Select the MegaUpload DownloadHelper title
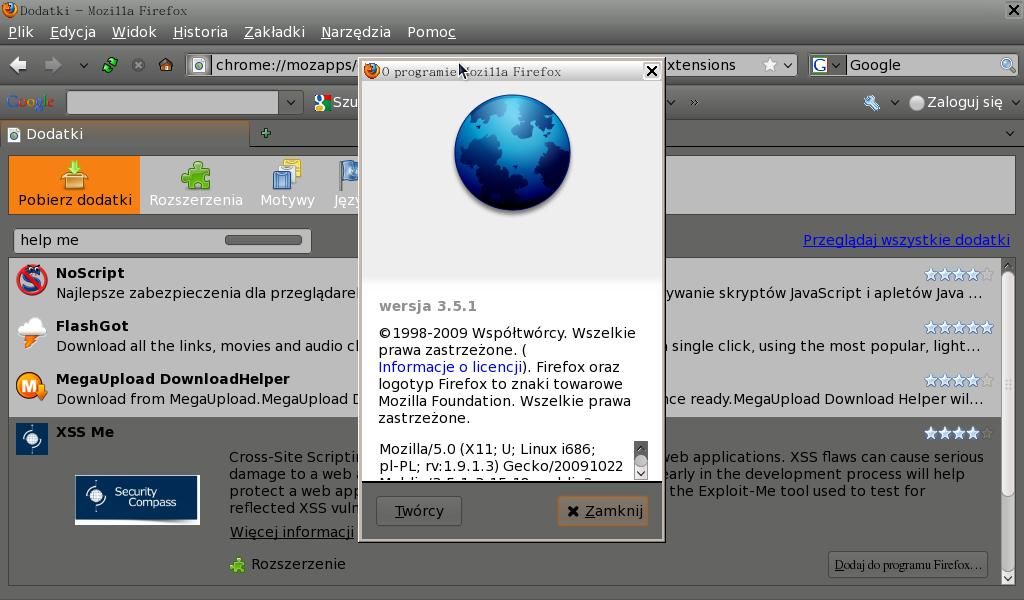The width and height of the screenshot is (1024, 600). [172, 379]
